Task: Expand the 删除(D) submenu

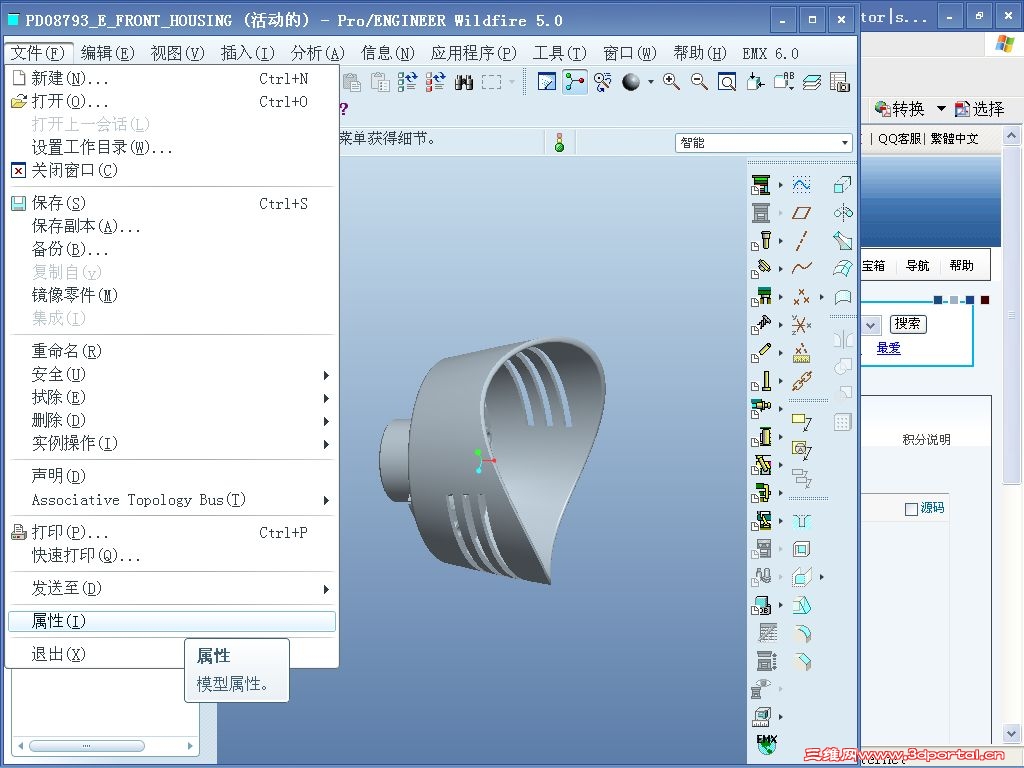Action: click(172, 421)
